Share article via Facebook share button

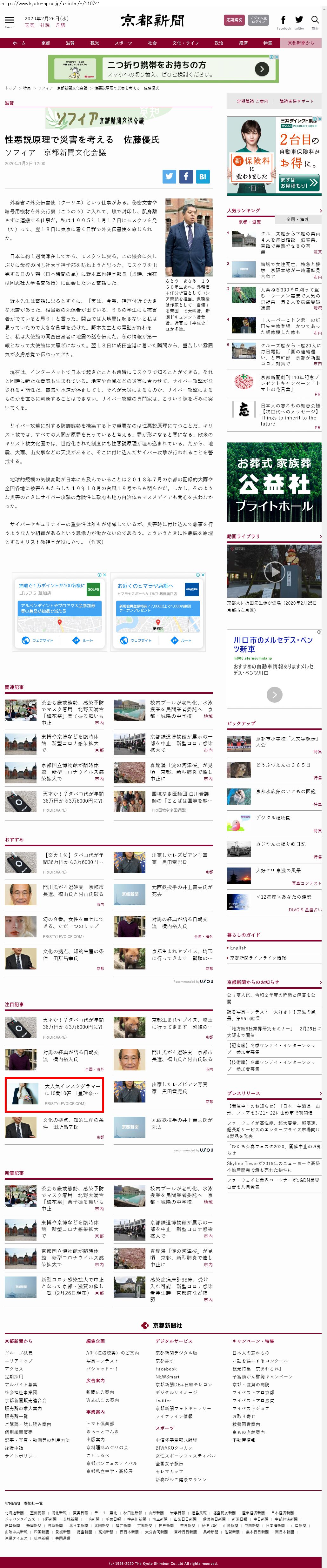(x=186, y=177)
